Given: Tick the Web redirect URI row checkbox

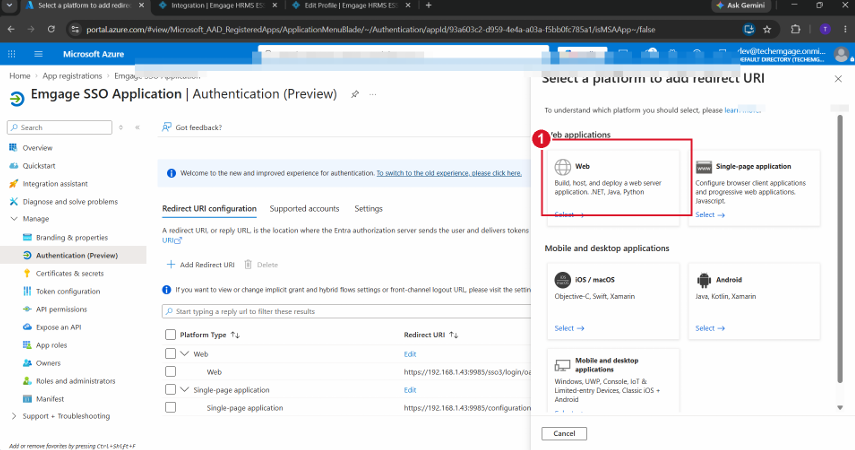Looking at the screenshot, I should click(x=170, y=371).
